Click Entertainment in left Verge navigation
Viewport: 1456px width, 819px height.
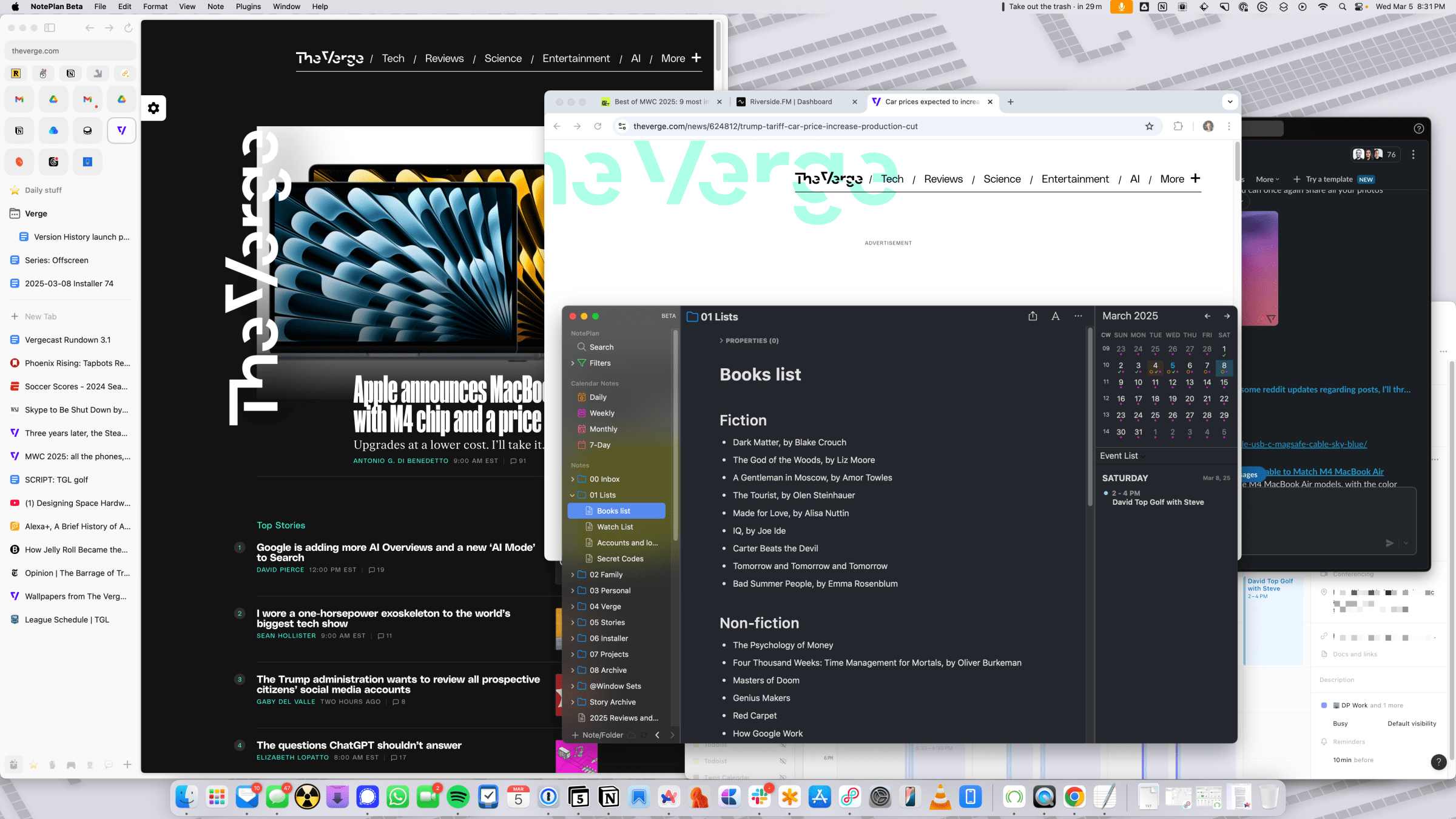pyautogui.click(x=576, y=58)
